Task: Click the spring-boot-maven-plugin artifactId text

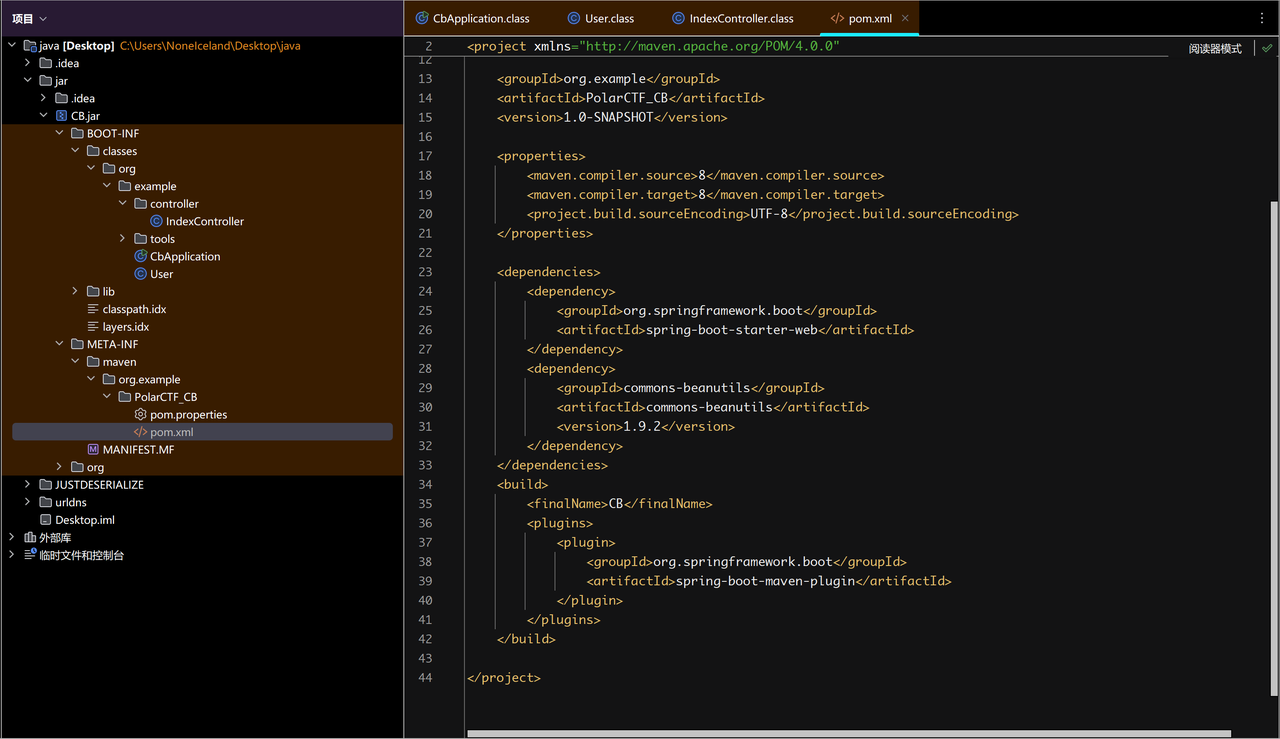Action: [765, 581]
